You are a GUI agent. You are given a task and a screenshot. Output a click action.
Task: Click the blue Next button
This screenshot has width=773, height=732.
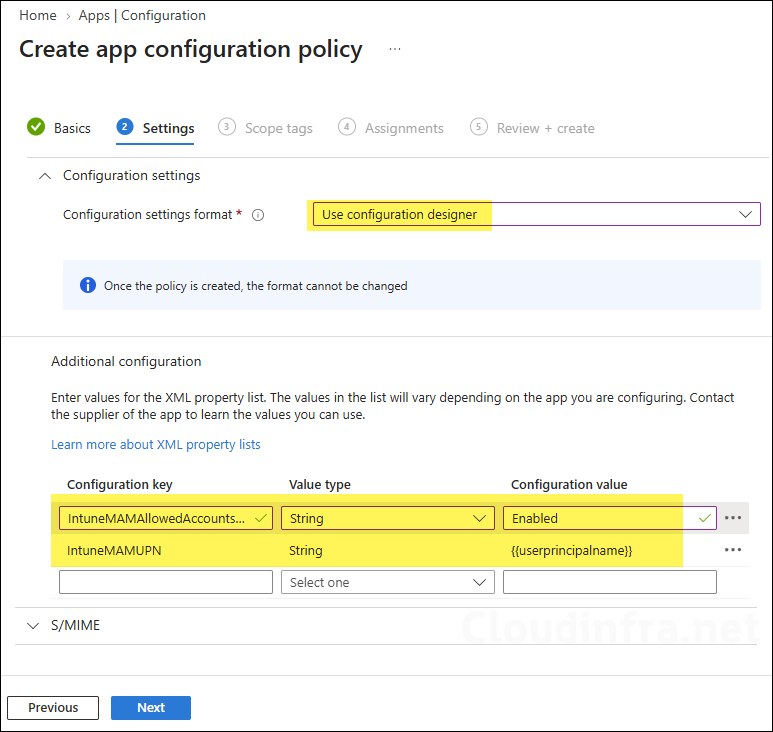click(151, 707)
